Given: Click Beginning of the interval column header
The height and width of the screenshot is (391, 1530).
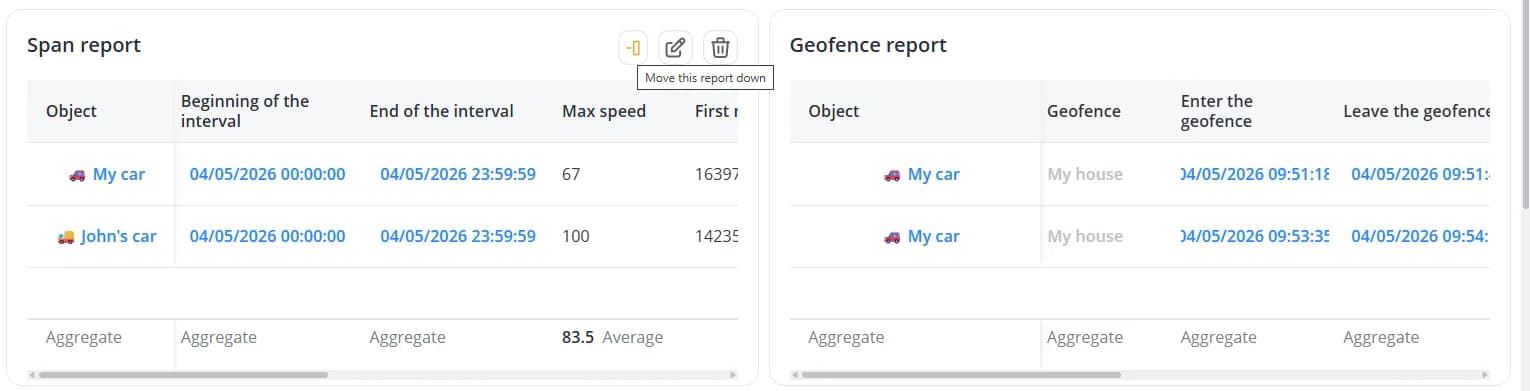Looking at the screenshot, I should pos(245,111).
